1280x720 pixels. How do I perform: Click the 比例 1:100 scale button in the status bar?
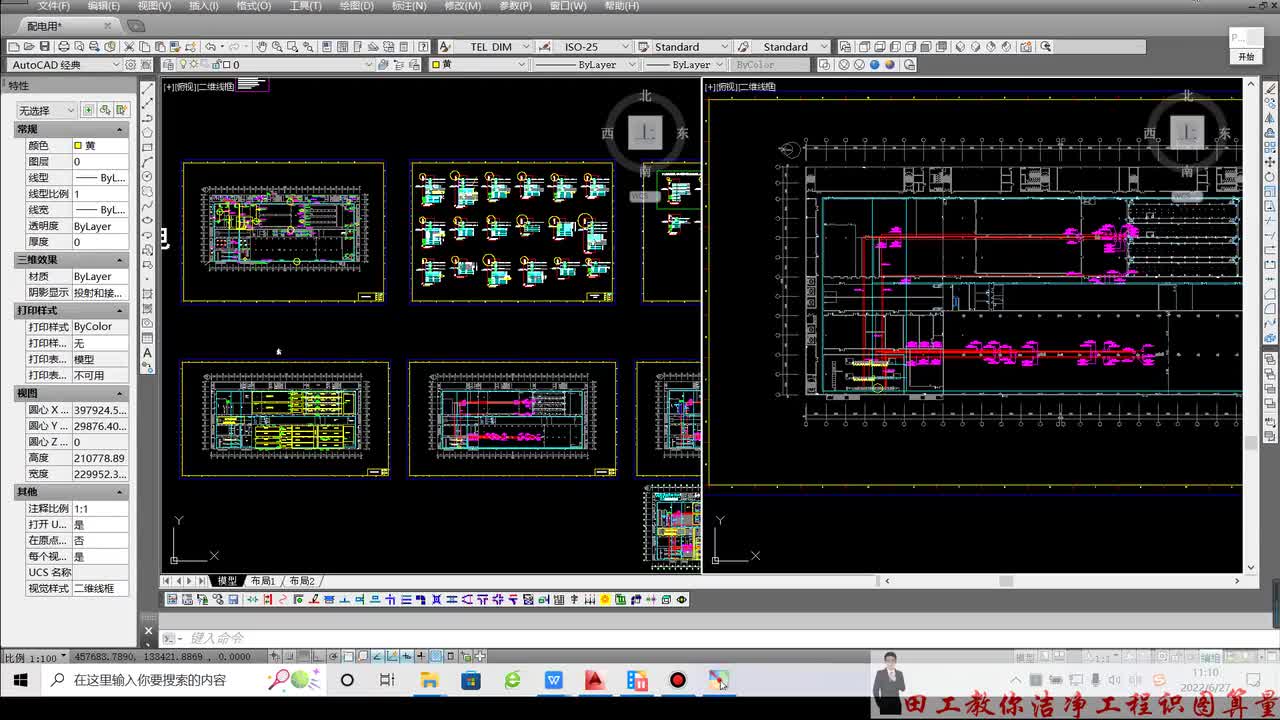pos(33,657)
